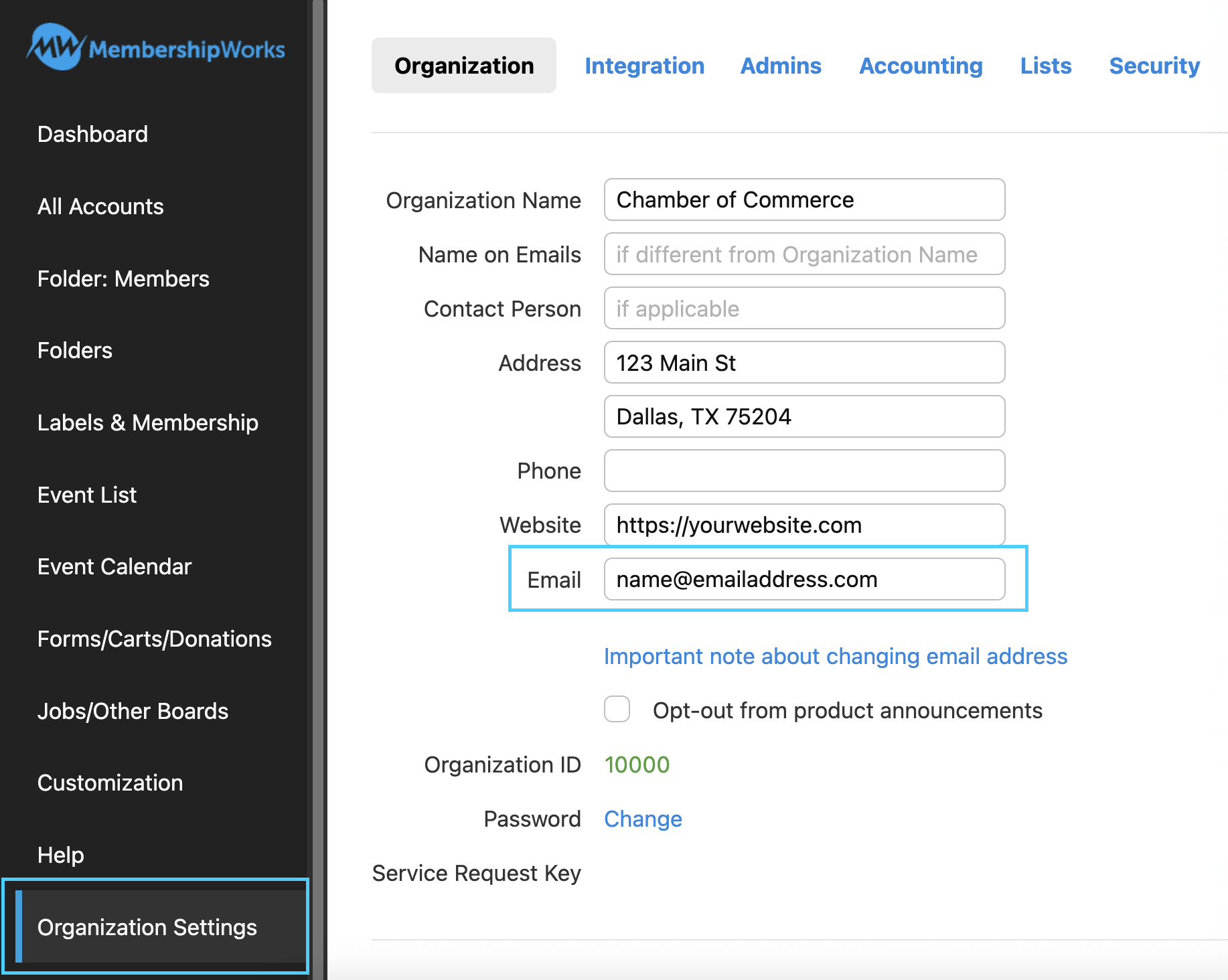Open the Security tab
Viewport: 1228px width, 980px height.
tap(1154, 66)
